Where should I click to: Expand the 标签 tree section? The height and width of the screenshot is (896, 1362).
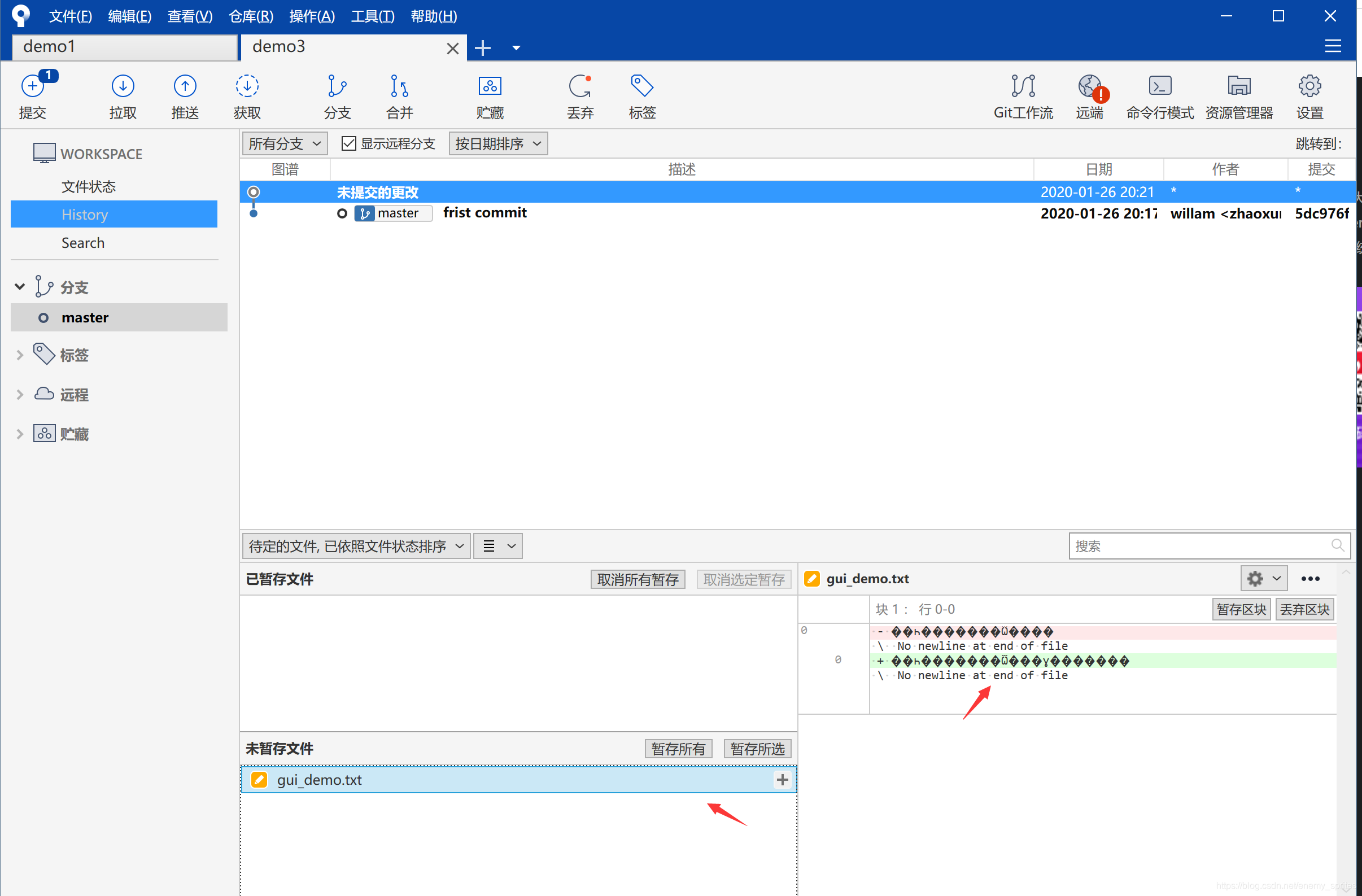[x=20, y=355]
